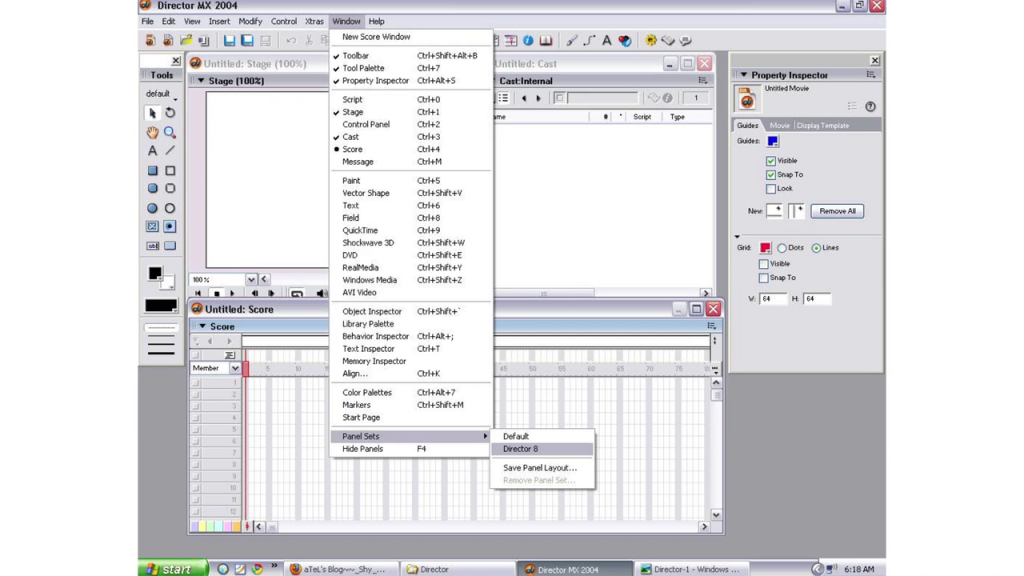Click the blue info toolbar icon
1024x576 pixels.
tap(528, 40)
